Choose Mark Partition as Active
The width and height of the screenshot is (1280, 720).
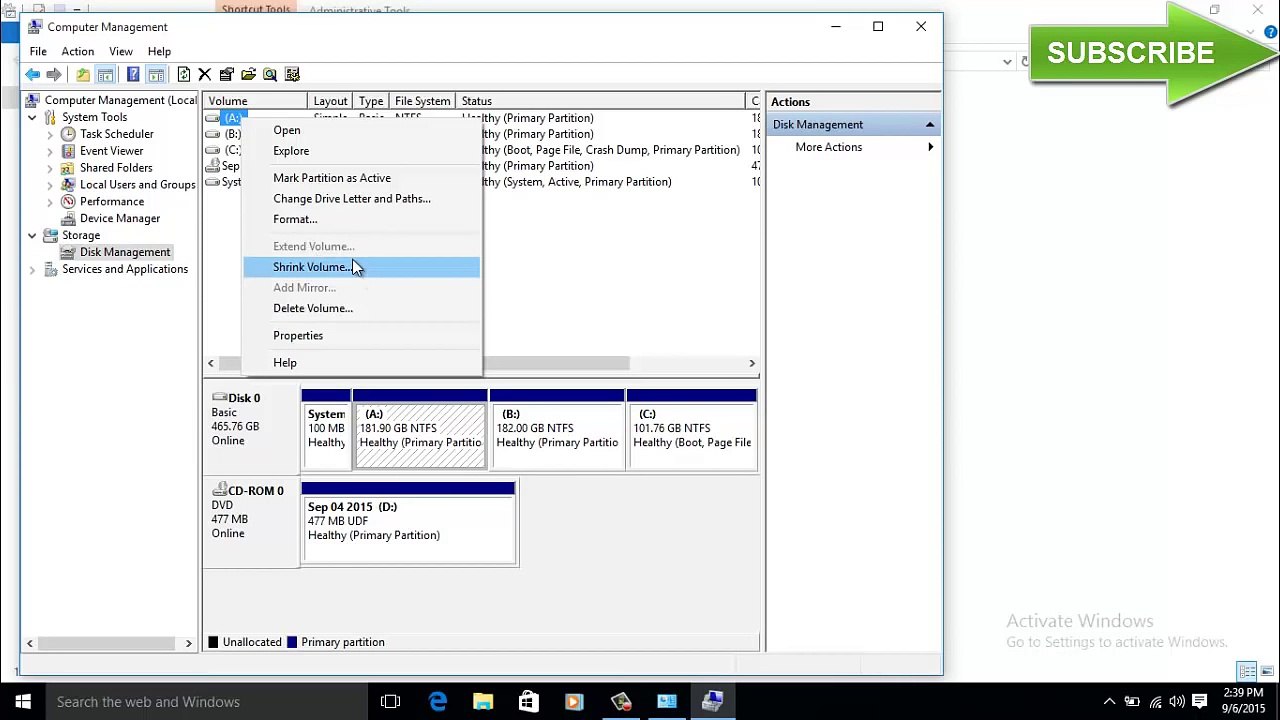point(361,178)
